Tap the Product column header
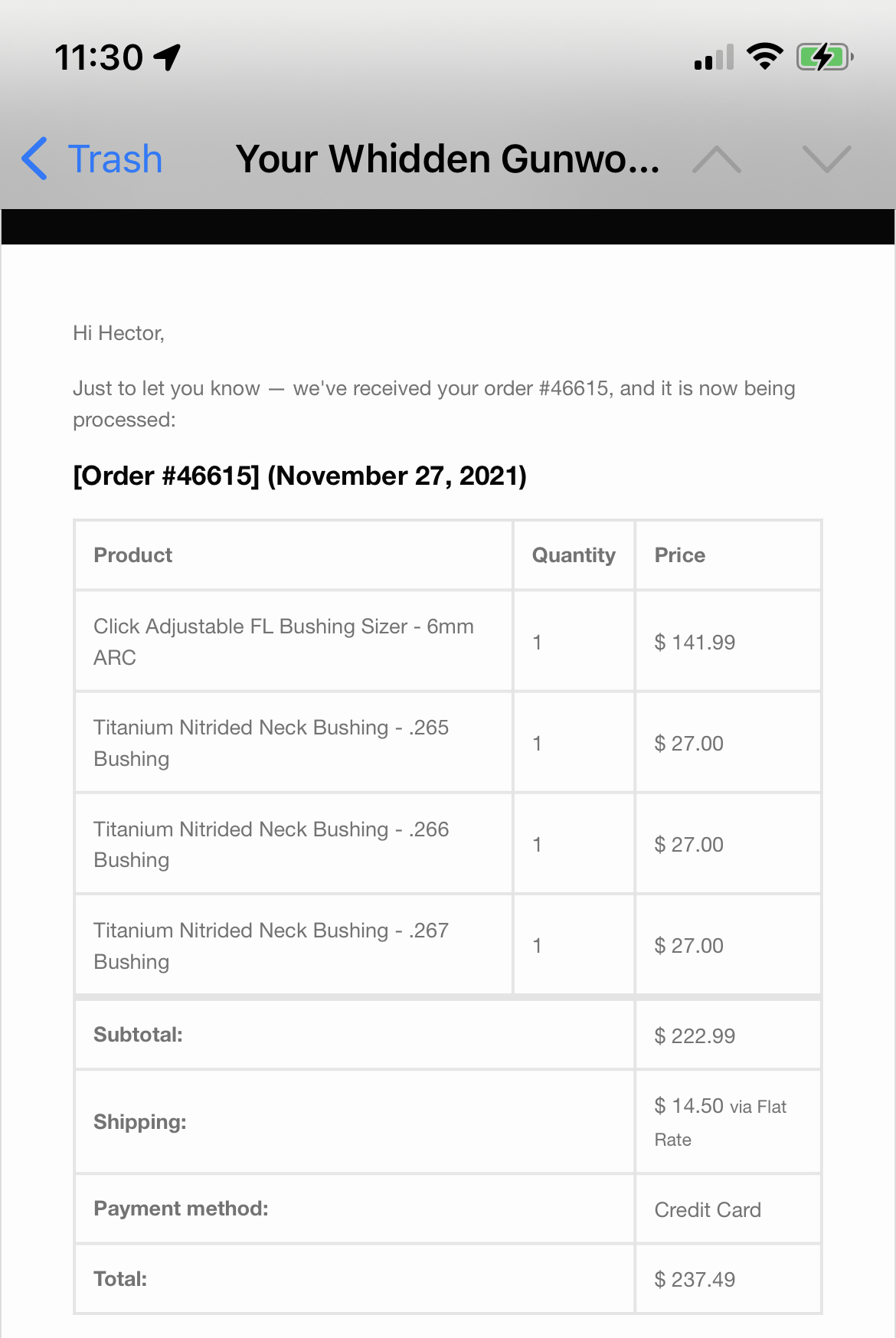The width and height of the screenshot is (896, 1338). tap(132, 555)
